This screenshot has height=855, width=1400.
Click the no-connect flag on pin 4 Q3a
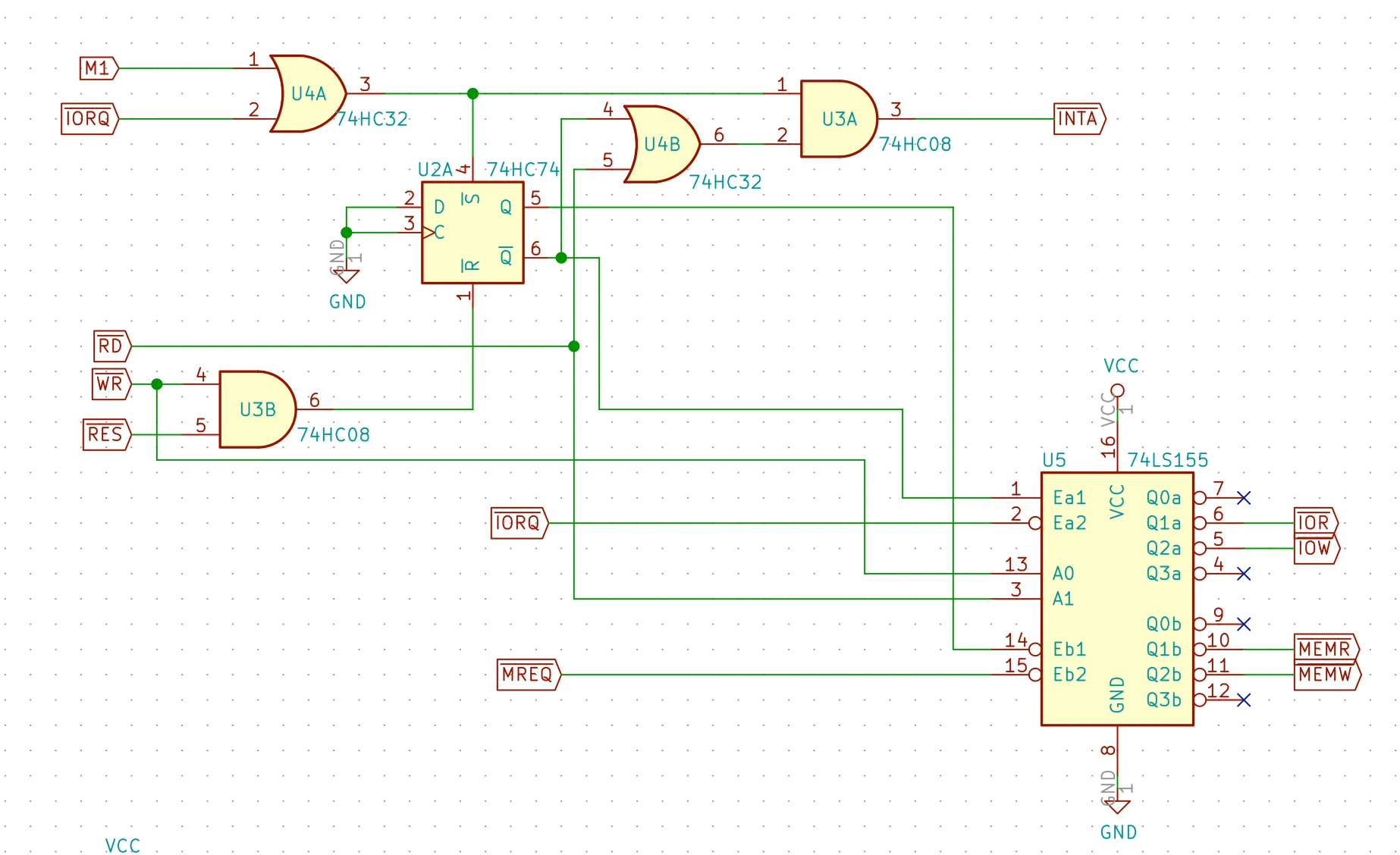(x=1244, y=574)
